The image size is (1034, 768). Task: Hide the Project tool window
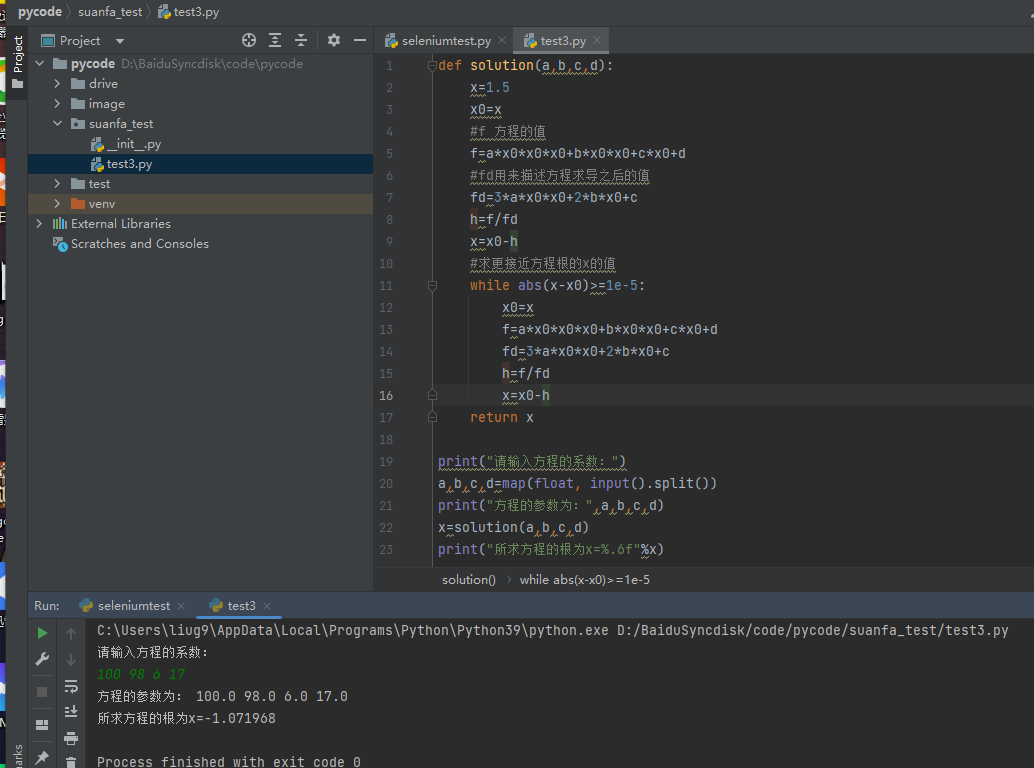[360, 40]
